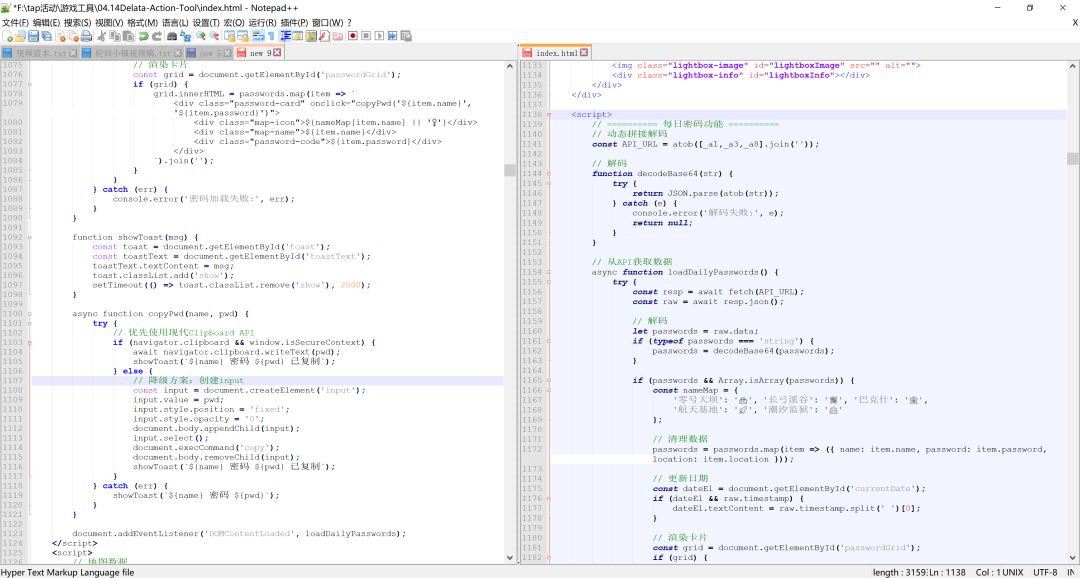
Task: Click the Undo arrow toolbar icon
Action: click(144, 36)
